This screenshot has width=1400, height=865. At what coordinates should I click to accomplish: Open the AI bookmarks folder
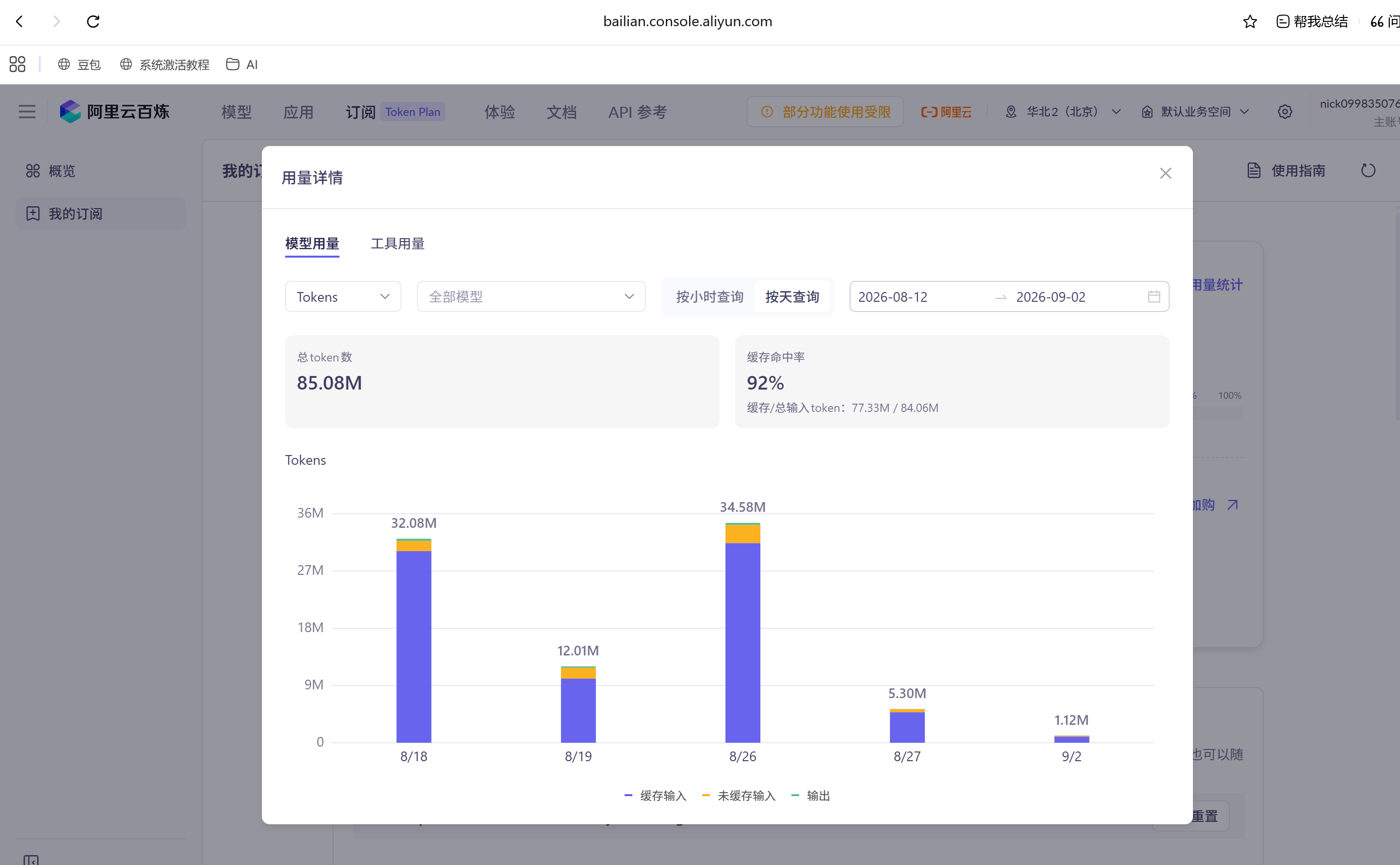[242, 65]
